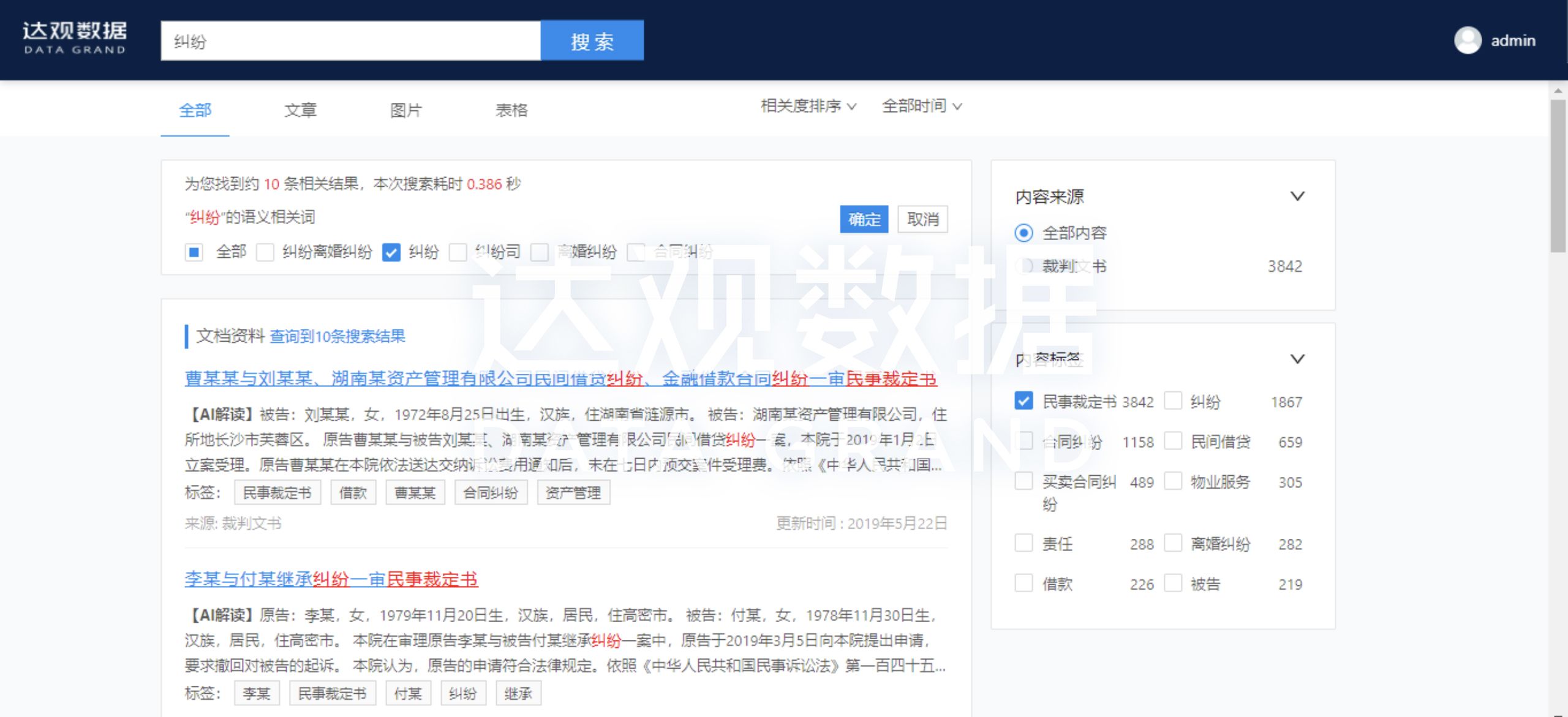Check the 买卖合同纠纷 489 tag filter
This screenshot has height=717, width=1568.
(x=1023, y=481)
